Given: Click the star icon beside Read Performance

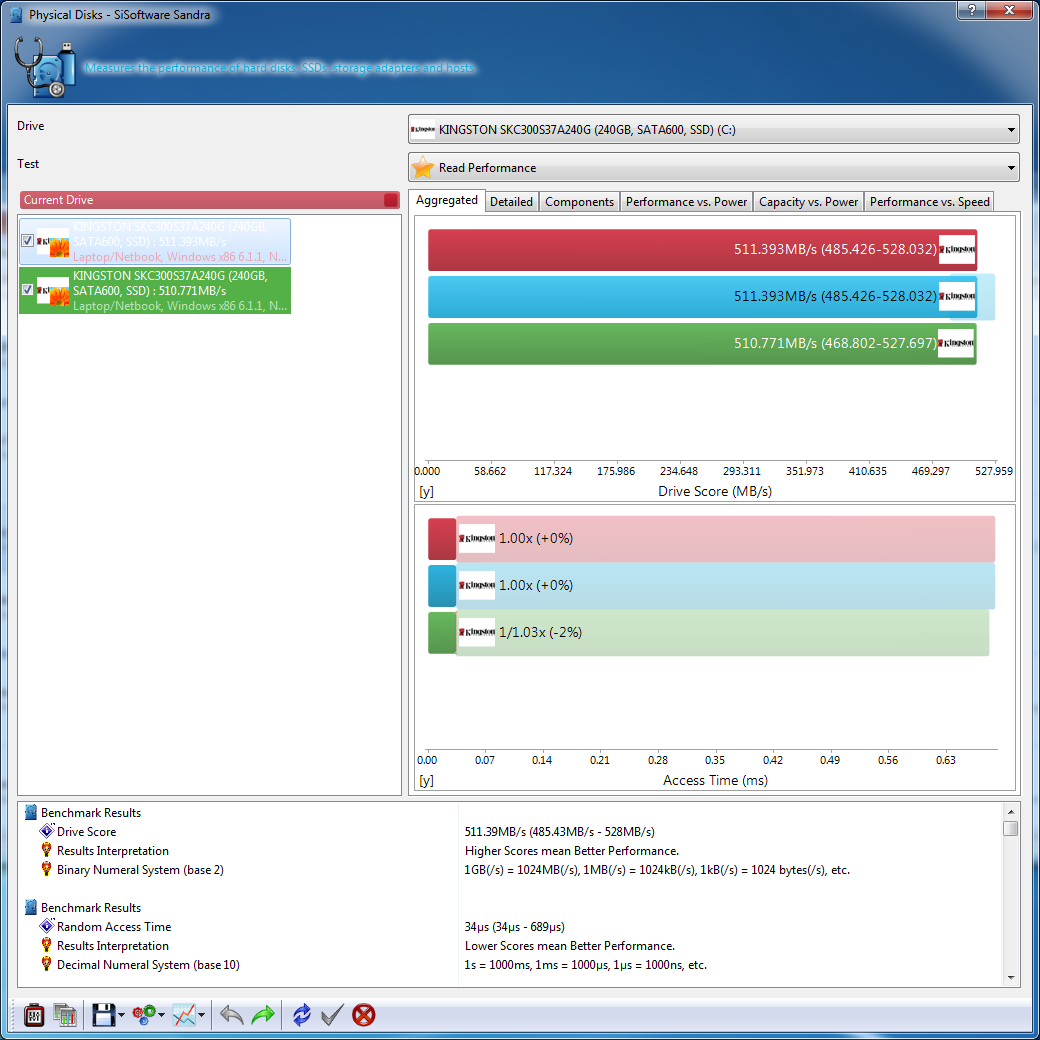Looking at the screenshot, I should point(422,167).
